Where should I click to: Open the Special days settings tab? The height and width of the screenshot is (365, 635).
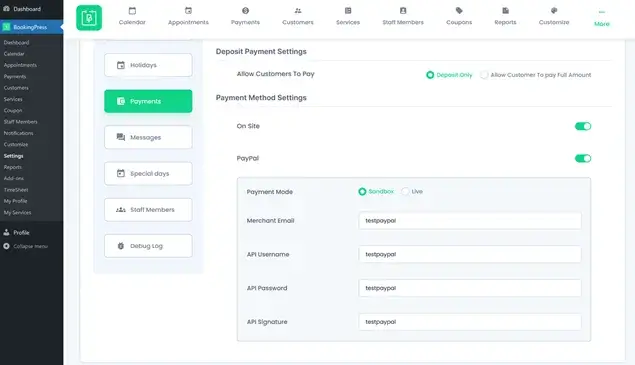148,173
